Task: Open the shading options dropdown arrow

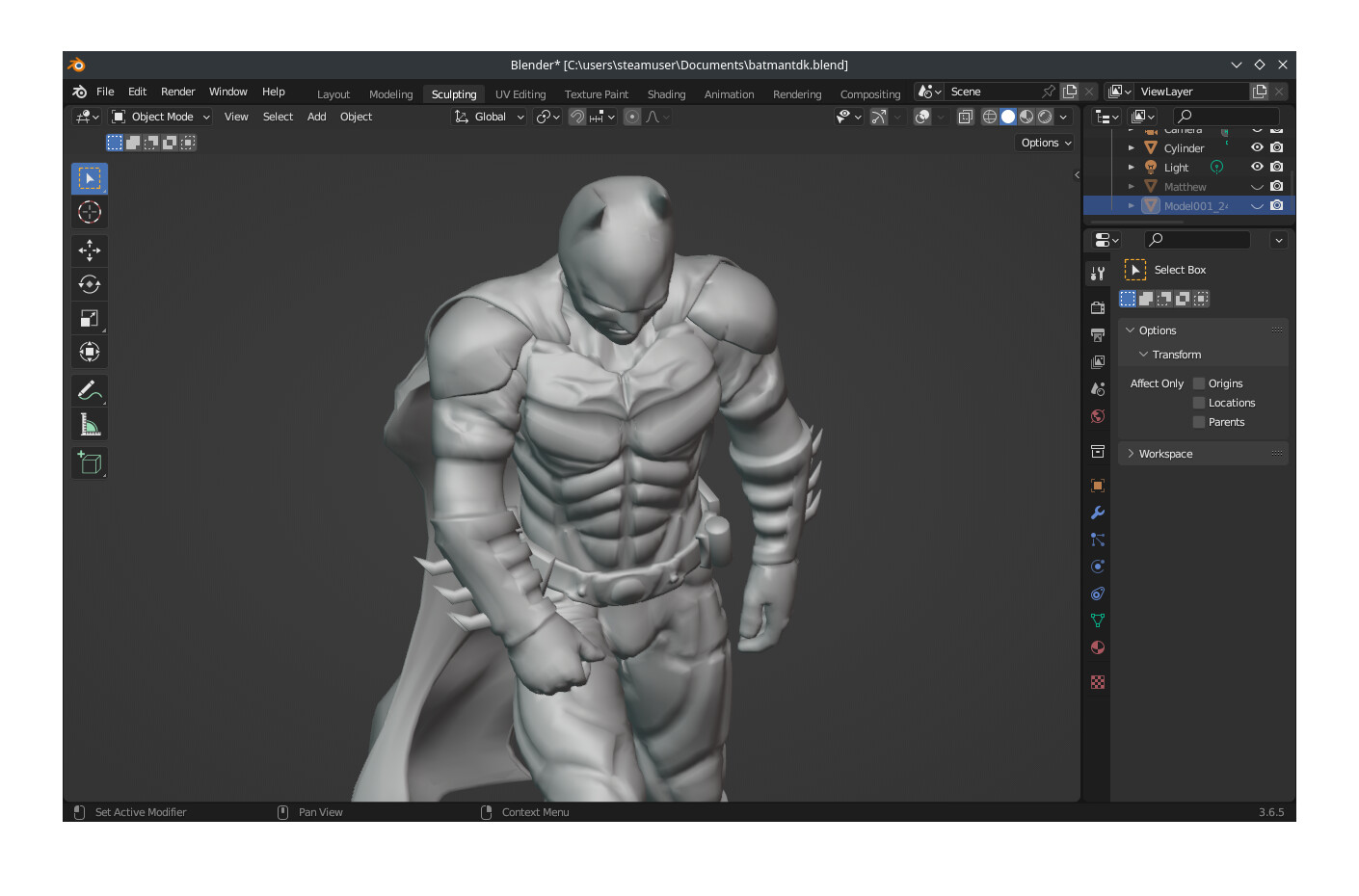Action: tap(1064, 117)
